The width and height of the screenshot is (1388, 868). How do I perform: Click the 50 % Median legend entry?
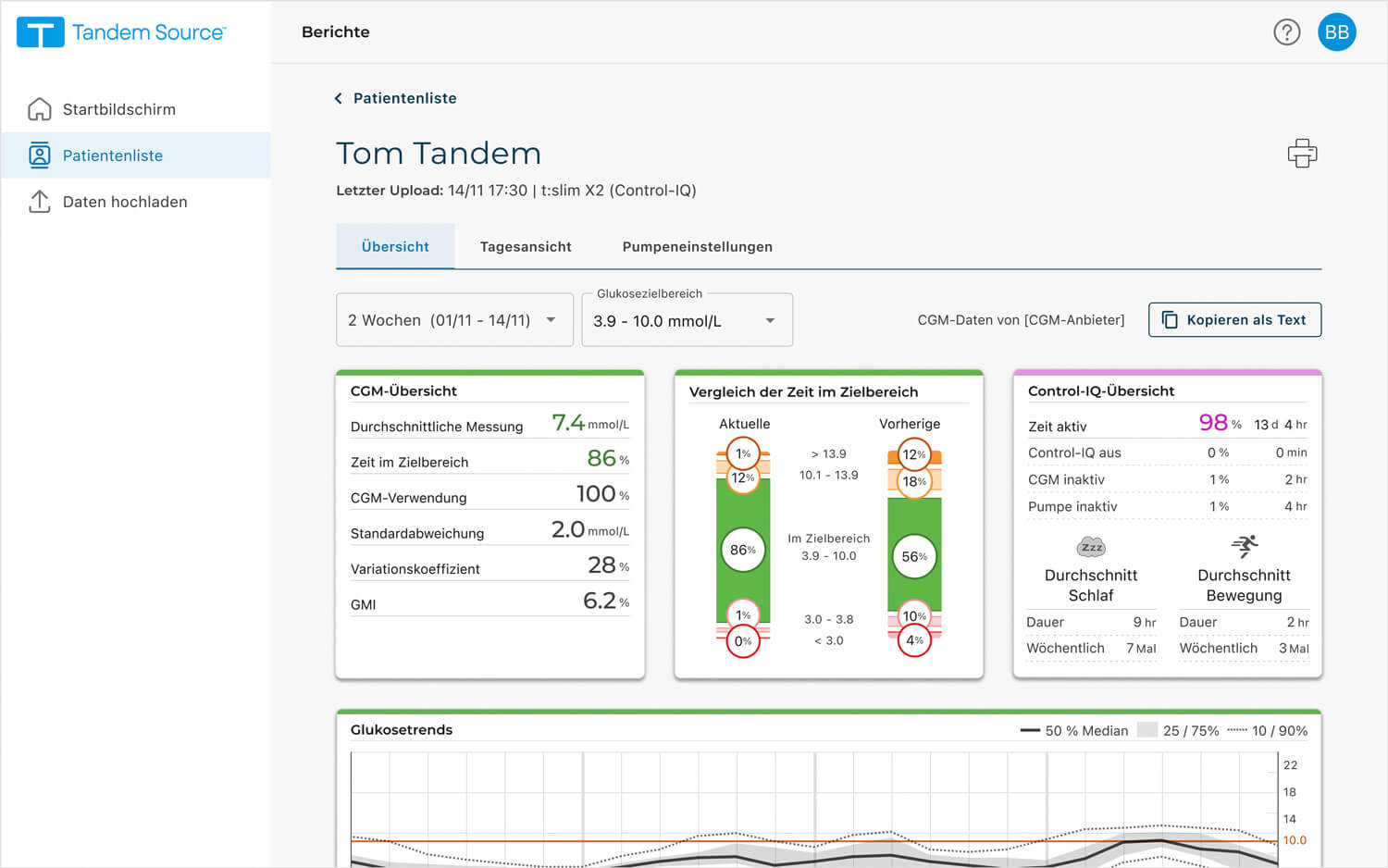tap(1074, 730)
